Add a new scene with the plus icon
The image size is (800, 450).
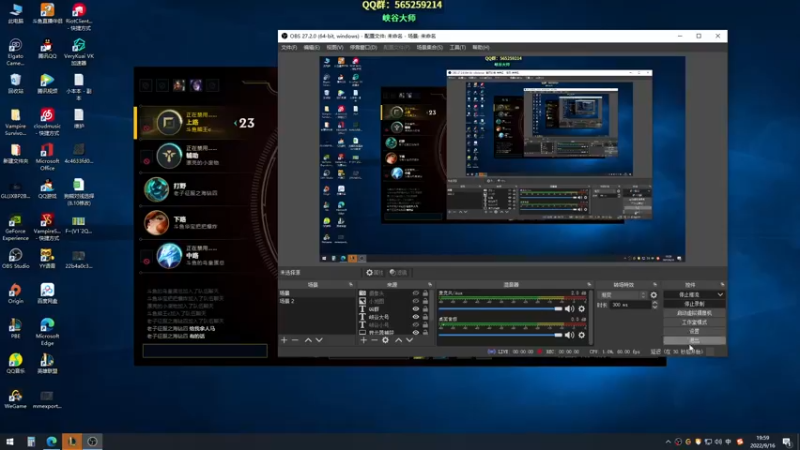[284, 340]
